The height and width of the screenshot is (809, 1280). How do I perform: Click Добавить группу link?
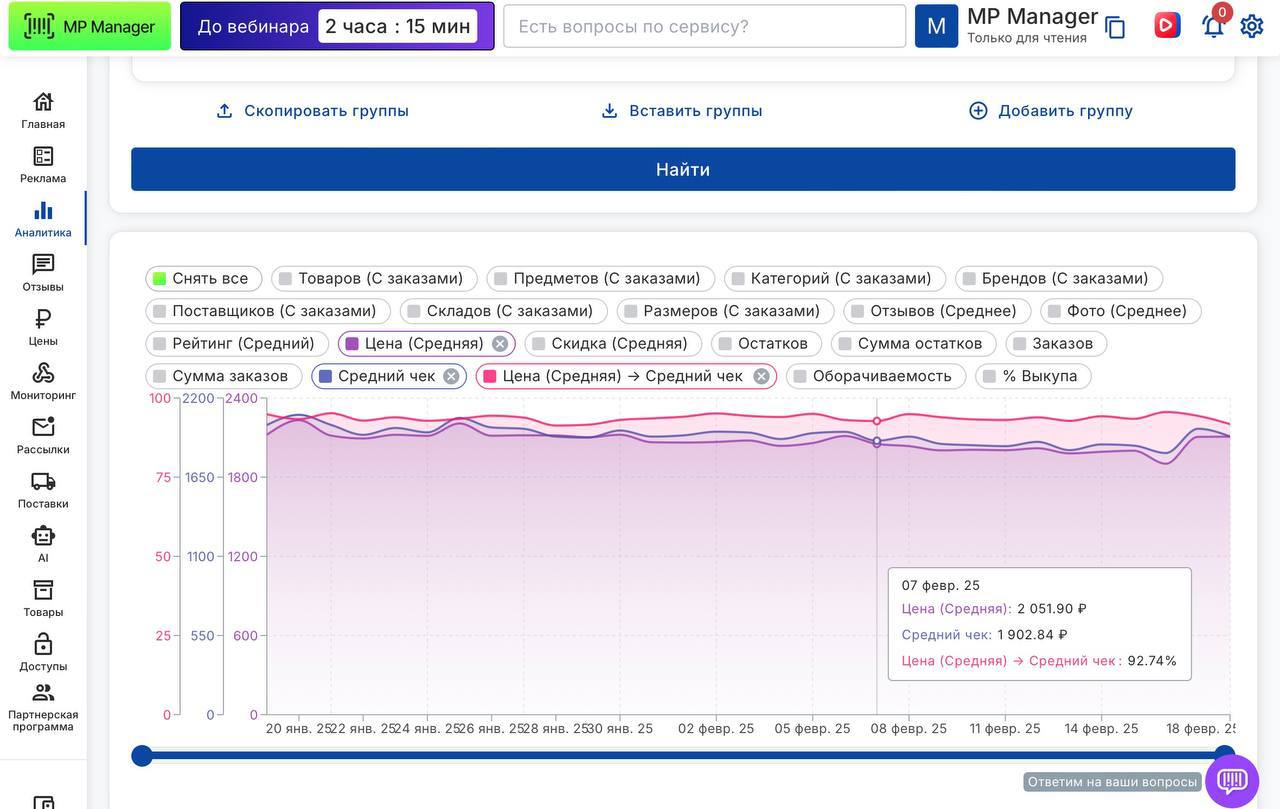click(x=1051, y=111)
